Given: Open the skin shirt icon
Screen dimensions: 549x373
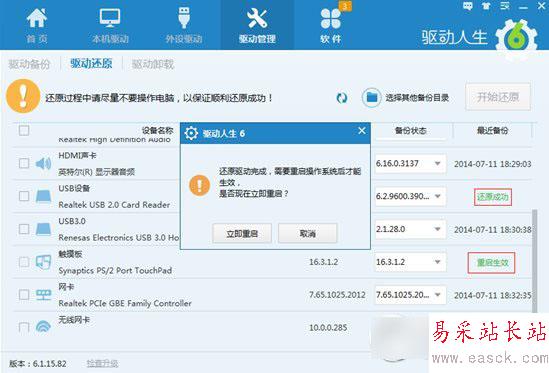Looking at the screenshot, I should (x=486, y=6).
